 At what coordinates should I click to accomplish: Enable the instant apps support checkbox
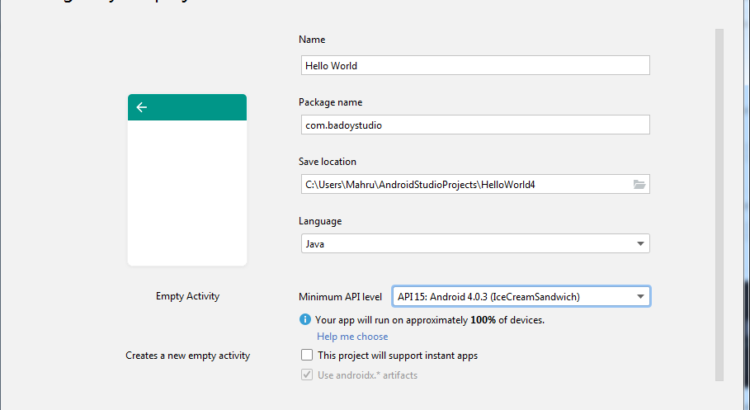coord(307,355)
